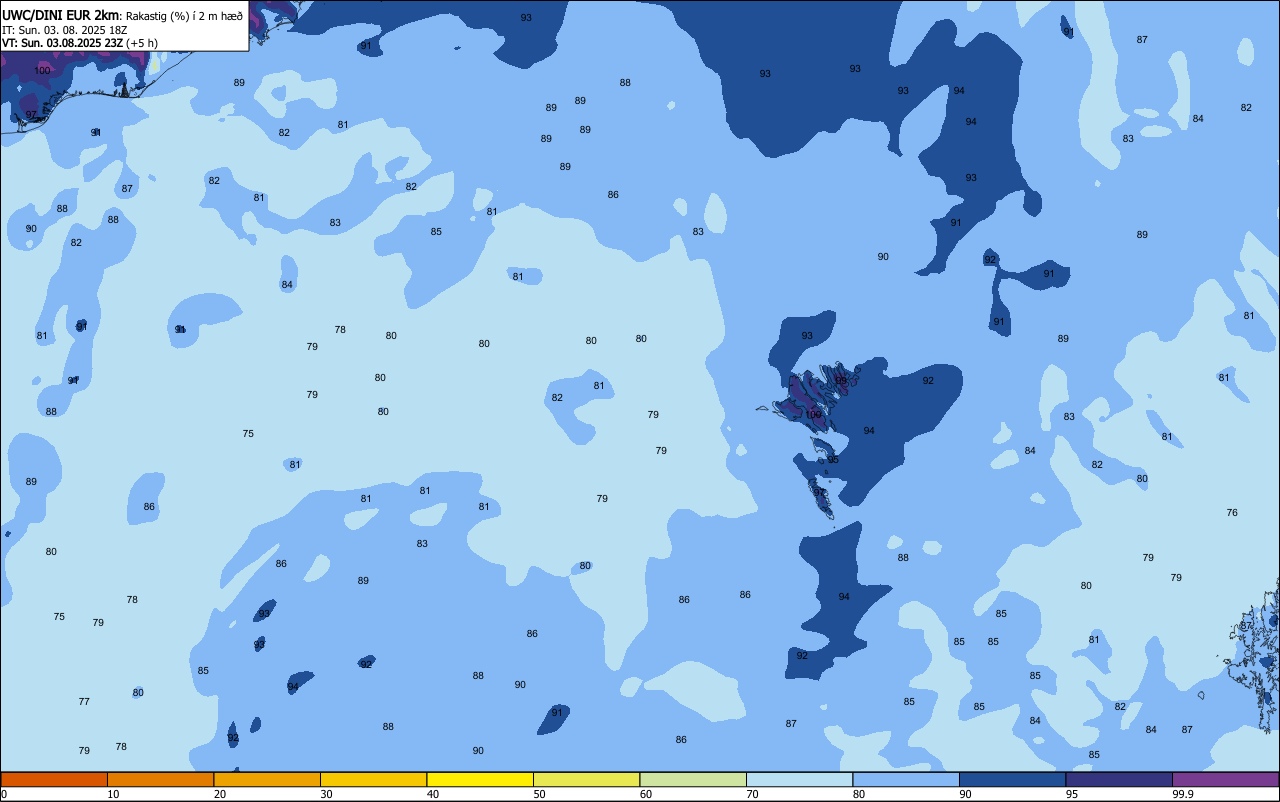Click the title text 'UWC/DINI EUR 2km'
Image resolution: width=1280 pixels, height=802 pixels.
click(x=61, y=15)
